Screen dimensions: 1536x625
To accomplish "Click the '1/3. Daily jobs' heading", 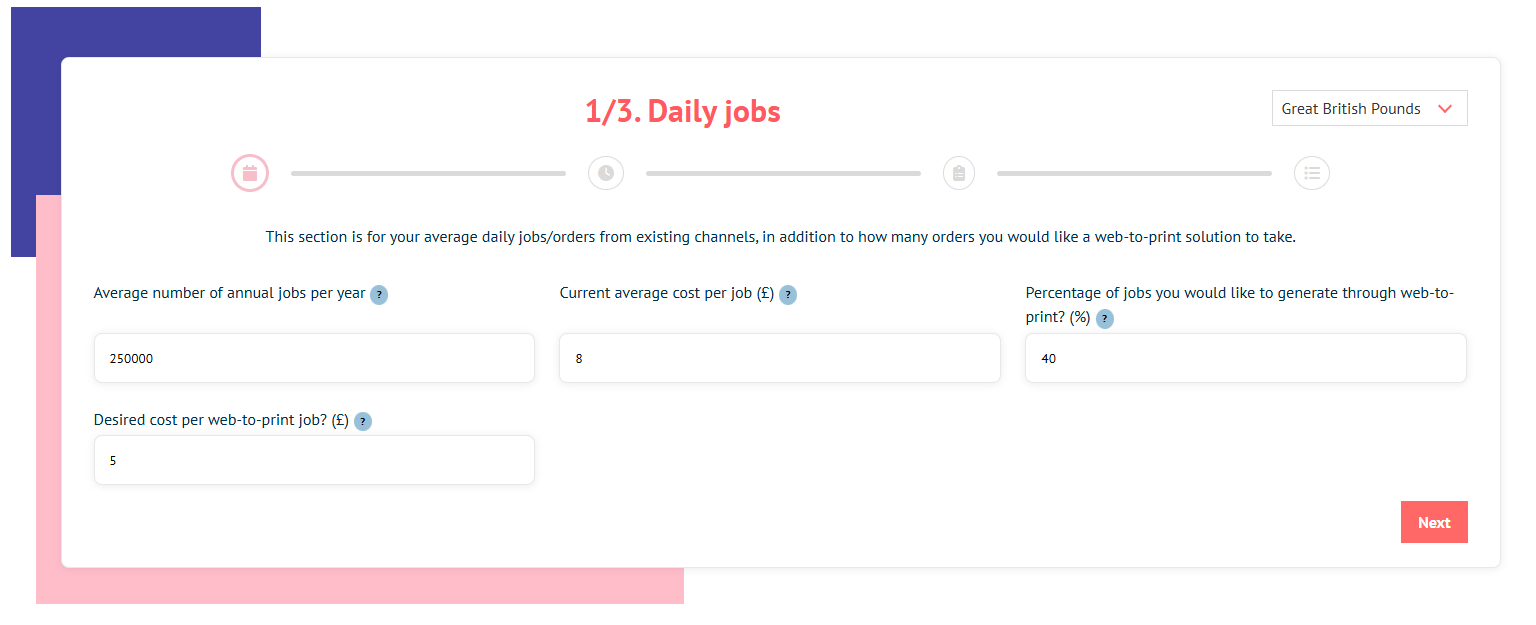I will 683,111.
